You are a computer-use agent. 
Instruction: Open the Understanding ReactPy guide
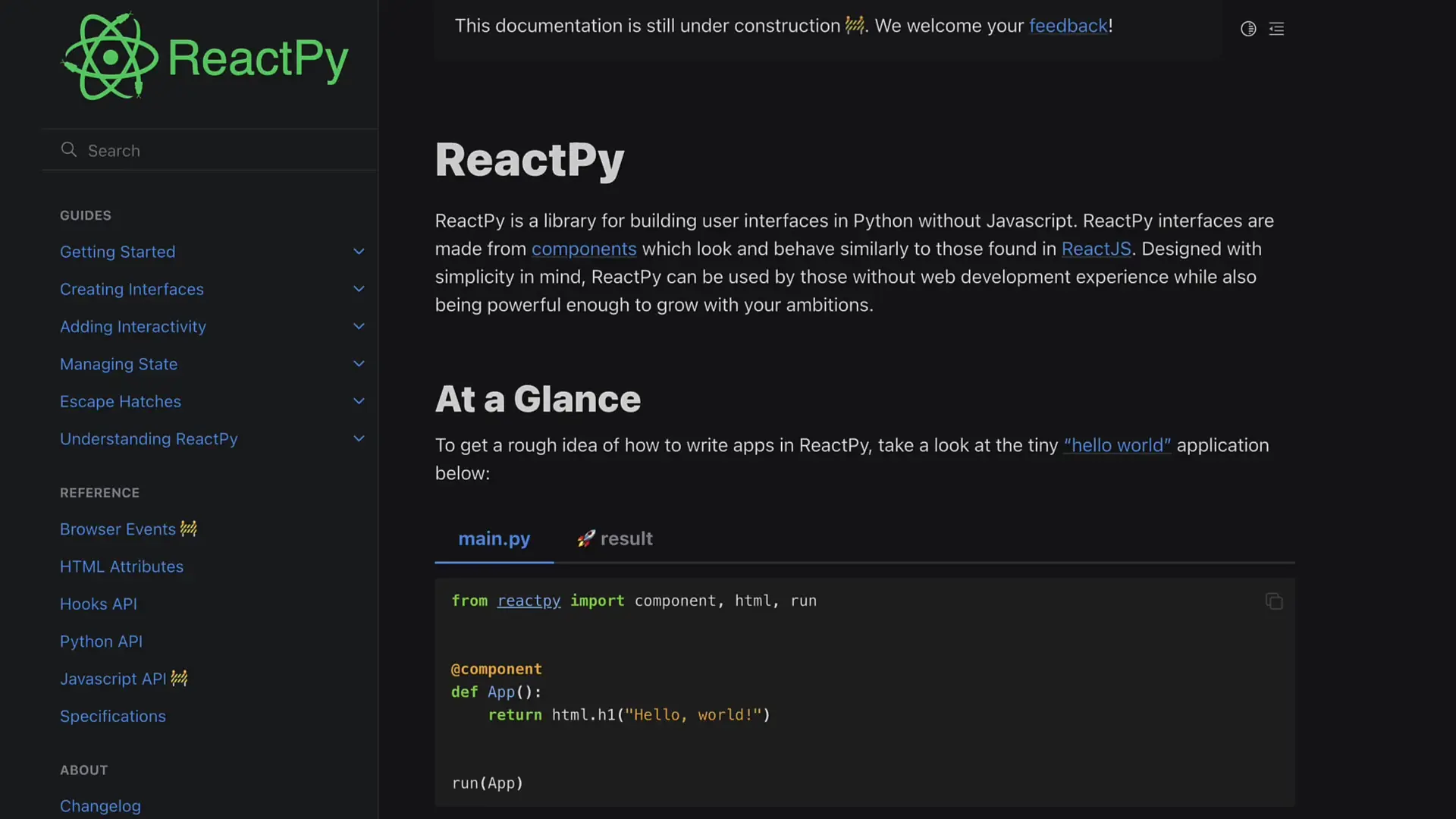point(149,438)
